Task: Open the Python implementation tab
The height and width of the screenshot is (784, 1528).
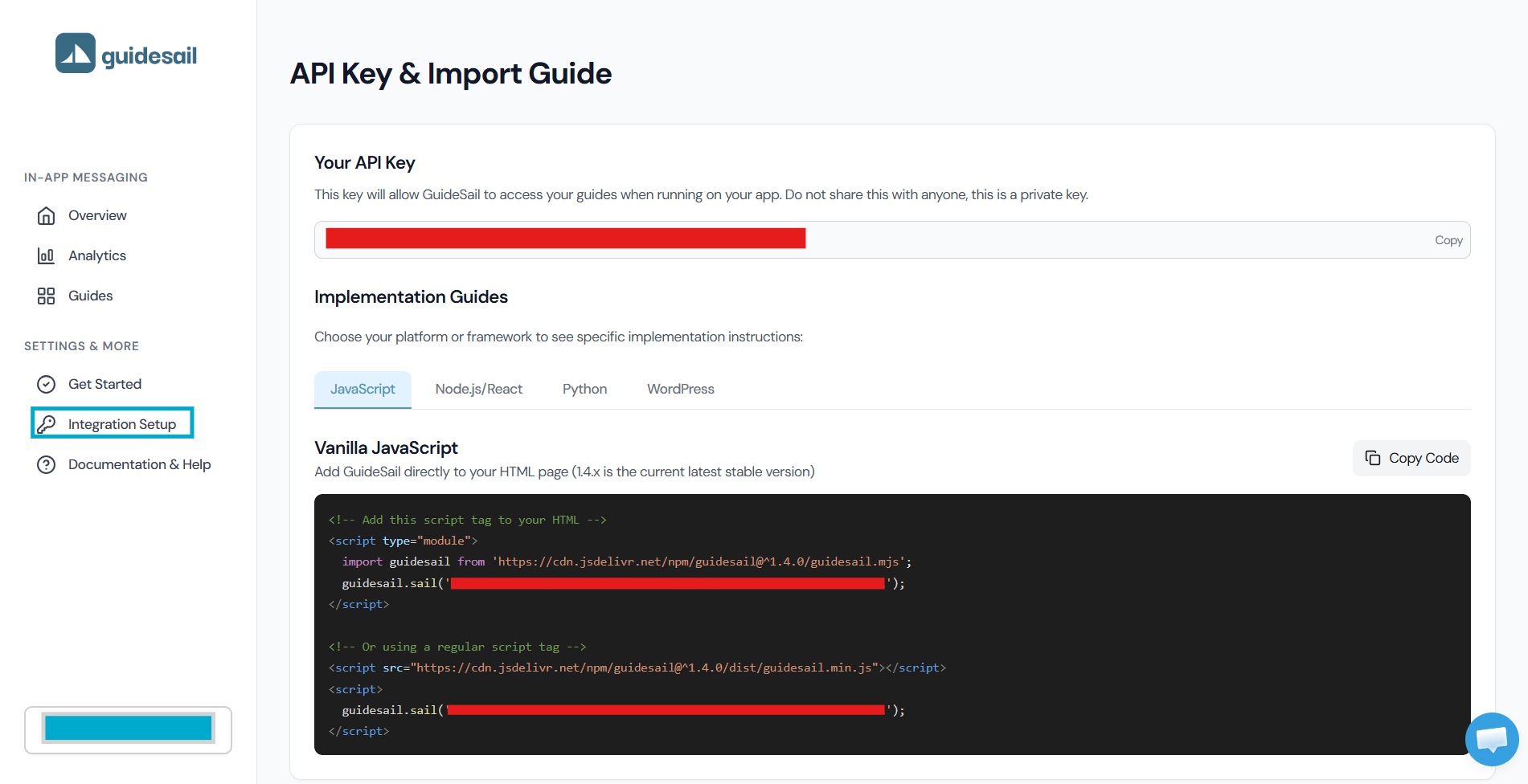Action: [584, 389]
